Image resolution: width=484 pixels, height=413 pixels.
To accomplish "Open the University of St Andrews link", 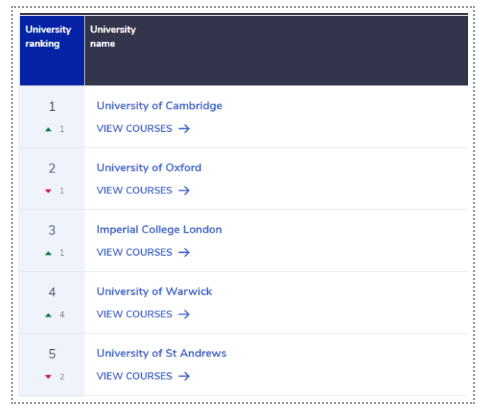I will click(161, 353).
